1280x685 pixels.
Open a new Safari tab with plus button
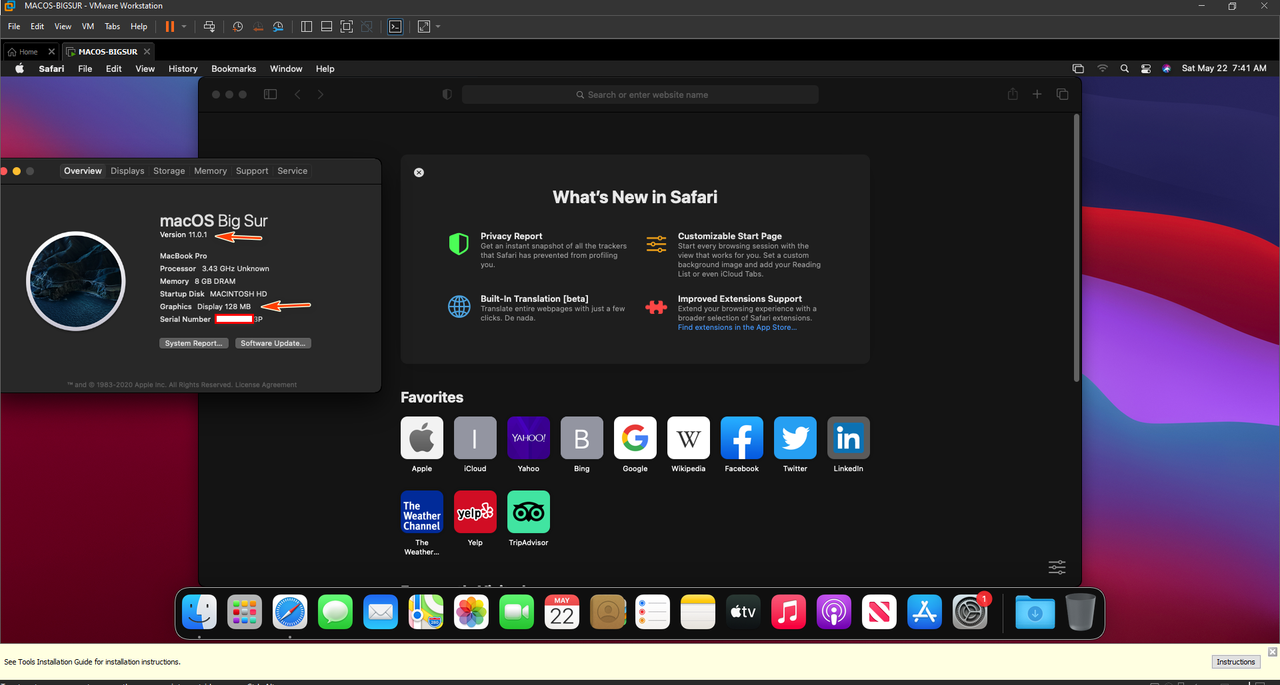click(x=1037, y=94)
